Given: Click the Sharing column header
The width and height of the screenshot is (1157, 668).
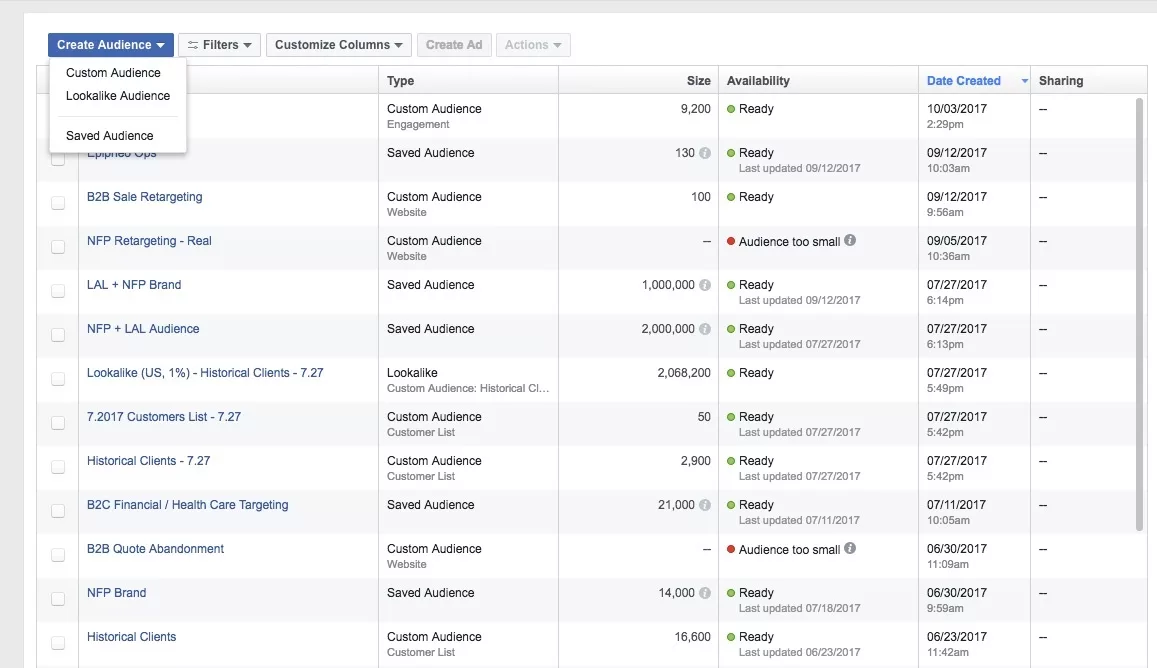Looking at the screenshot, I should coord(1060,80).
